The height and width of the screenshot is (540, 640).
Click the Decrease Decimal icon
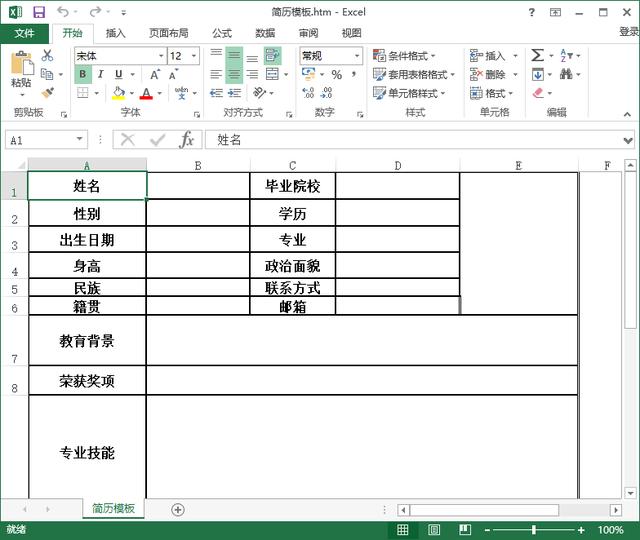(x=327, y=93)
